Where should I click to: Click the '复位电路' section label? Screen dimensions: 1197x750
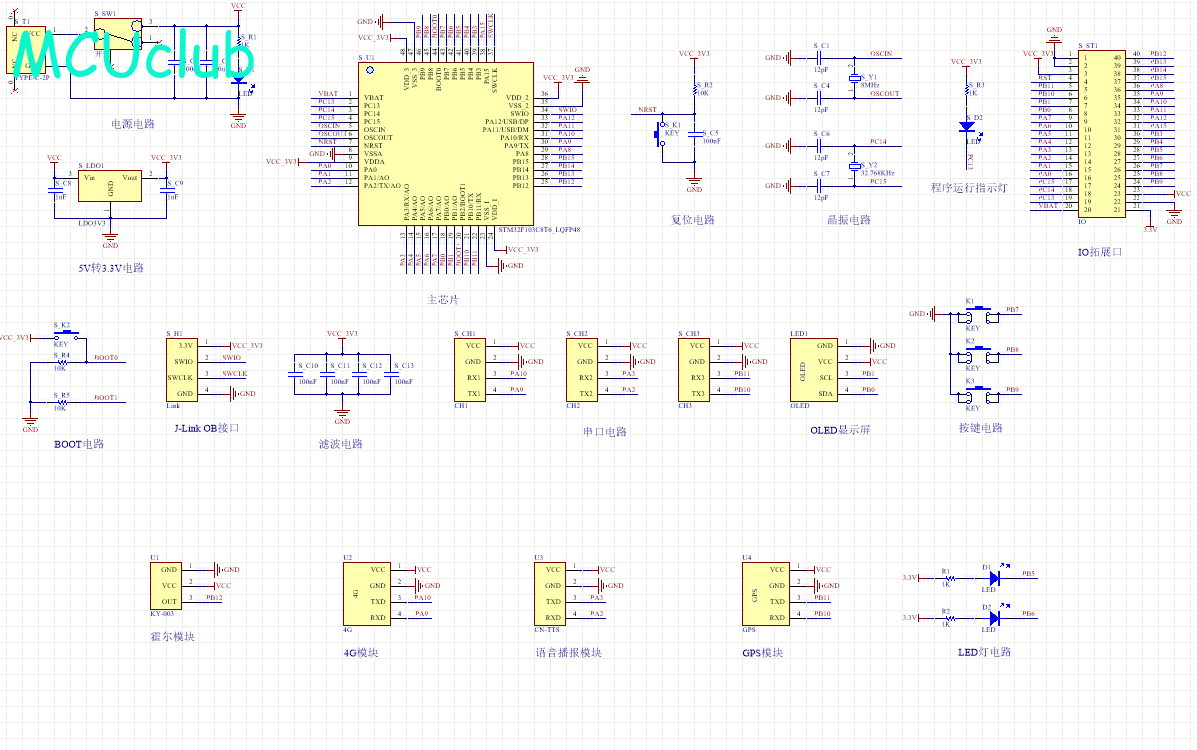[x=693, y=220]
